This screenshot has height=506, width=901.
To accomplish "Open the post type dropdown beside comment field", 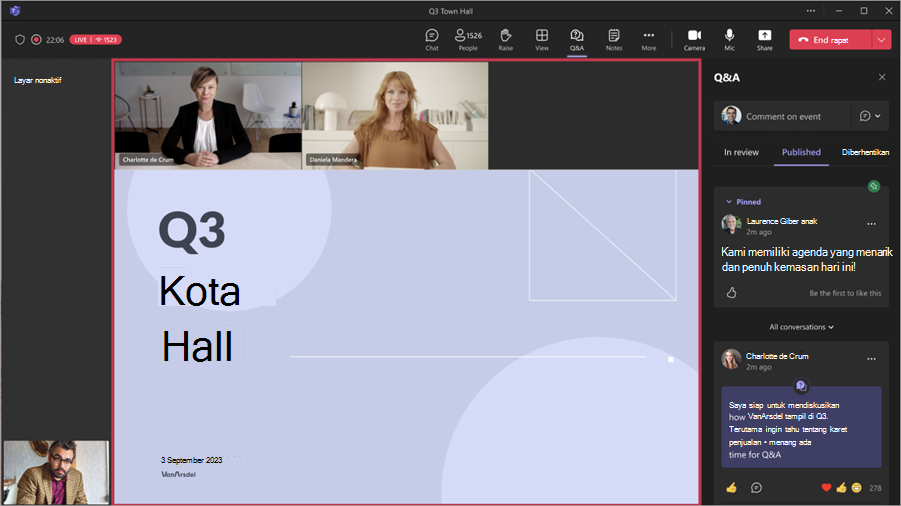I will tap(870, 116).
